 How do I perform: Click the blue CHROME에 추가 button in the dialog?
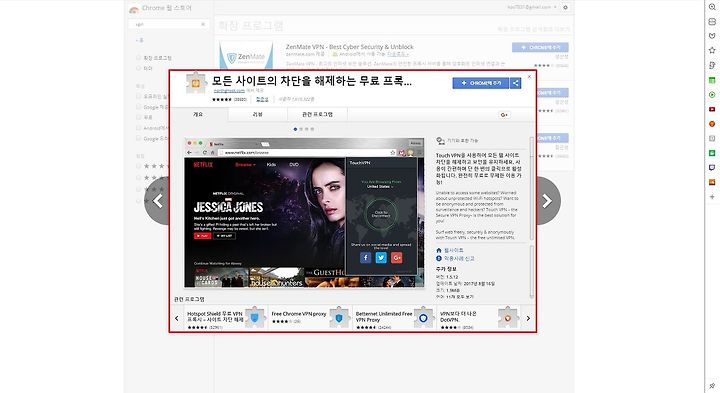pyautogui.click(x=481, y=83)
